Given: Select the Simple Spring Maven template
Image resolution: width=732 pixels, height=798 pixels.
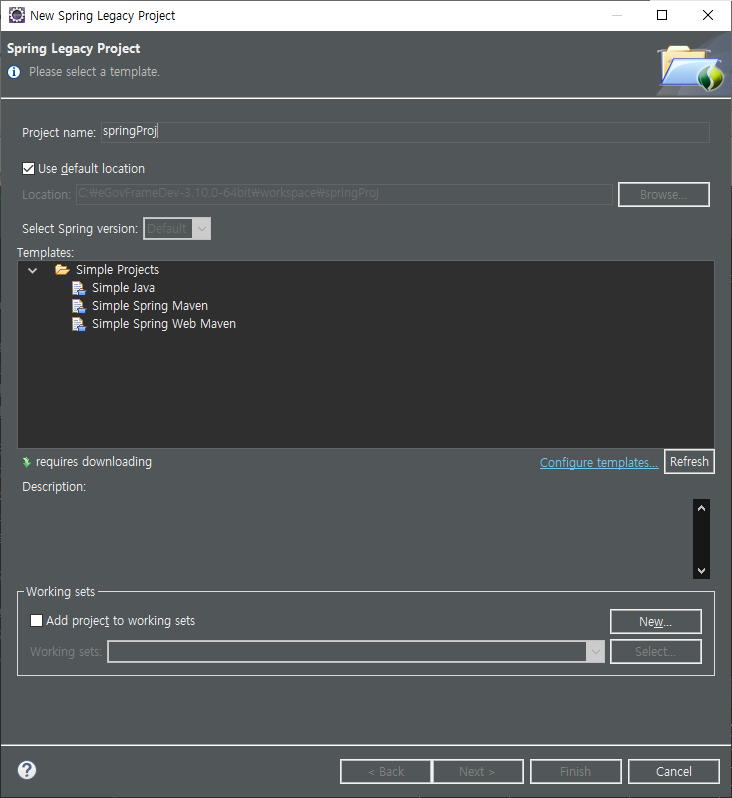Looking at the screenshot, I should (x=150, y=306).
